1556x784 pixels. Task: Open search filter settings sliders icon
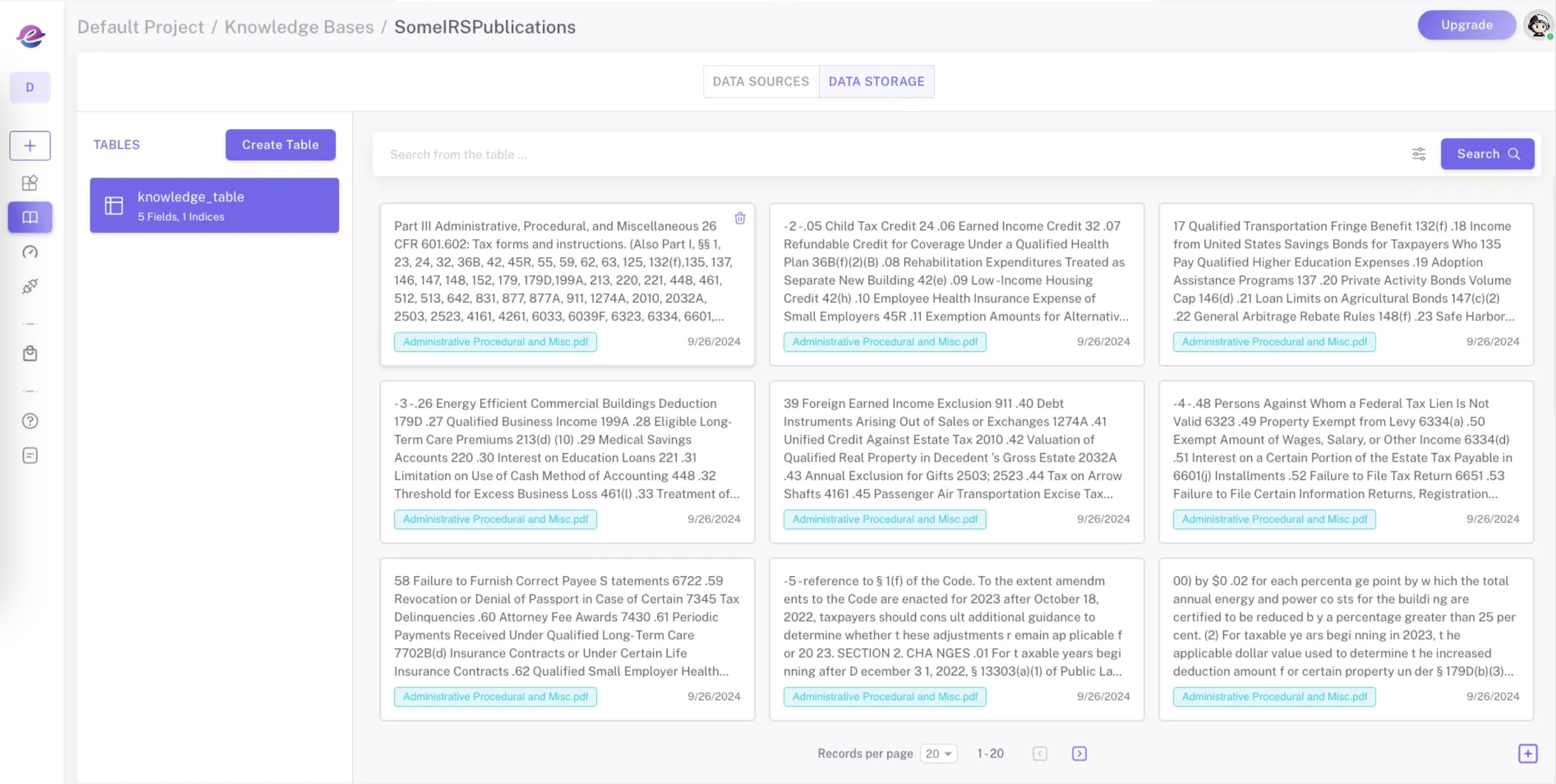[1418, 154]
